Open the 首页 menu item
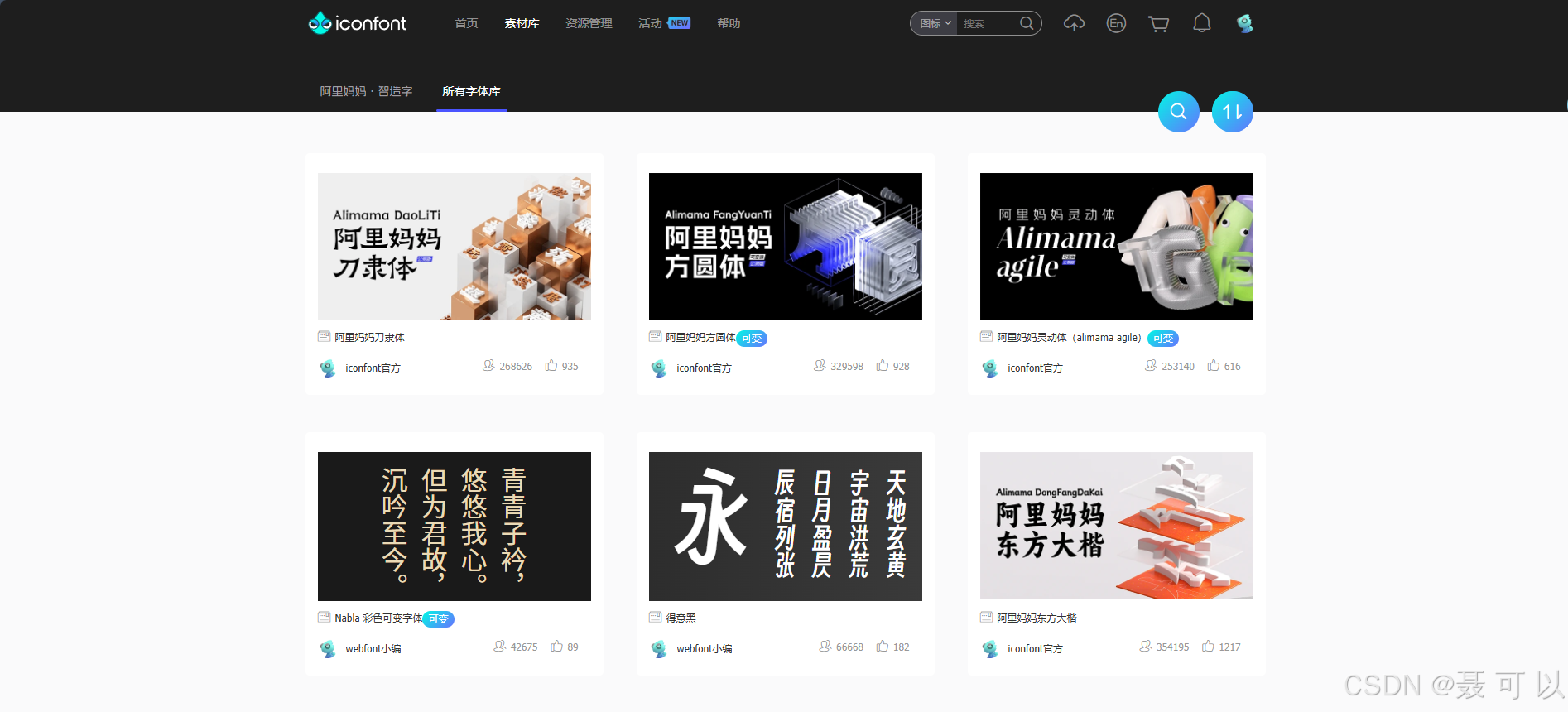 [466, 23]
